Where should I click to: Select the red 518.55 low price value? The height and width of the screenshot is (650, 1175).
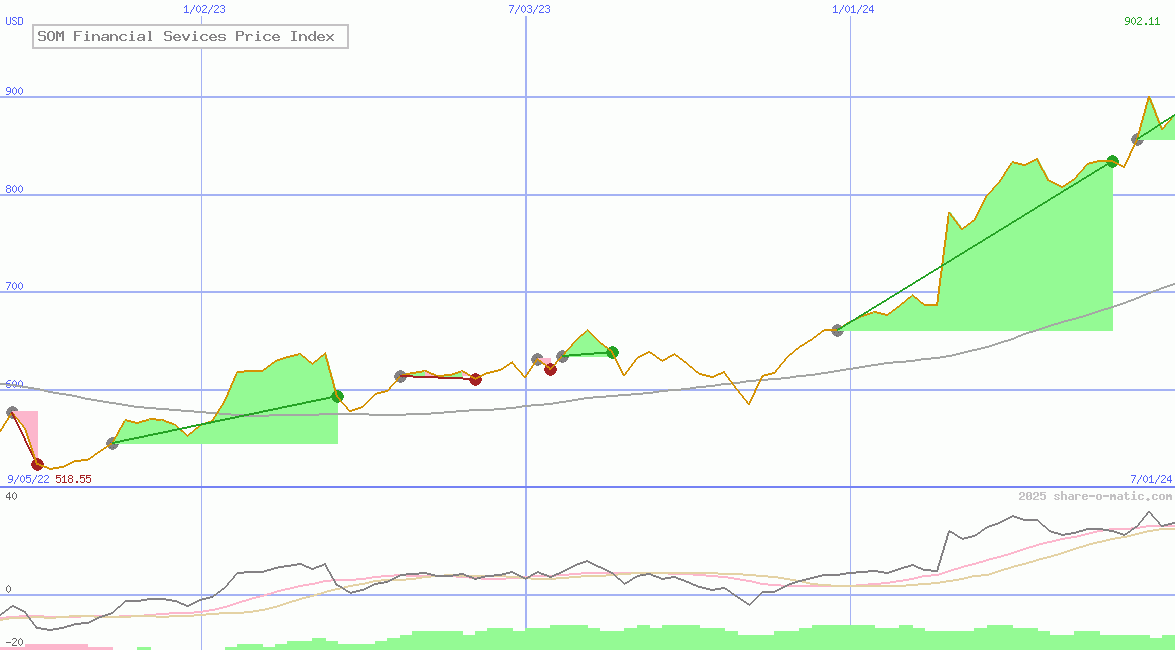[x=73, y=479]
